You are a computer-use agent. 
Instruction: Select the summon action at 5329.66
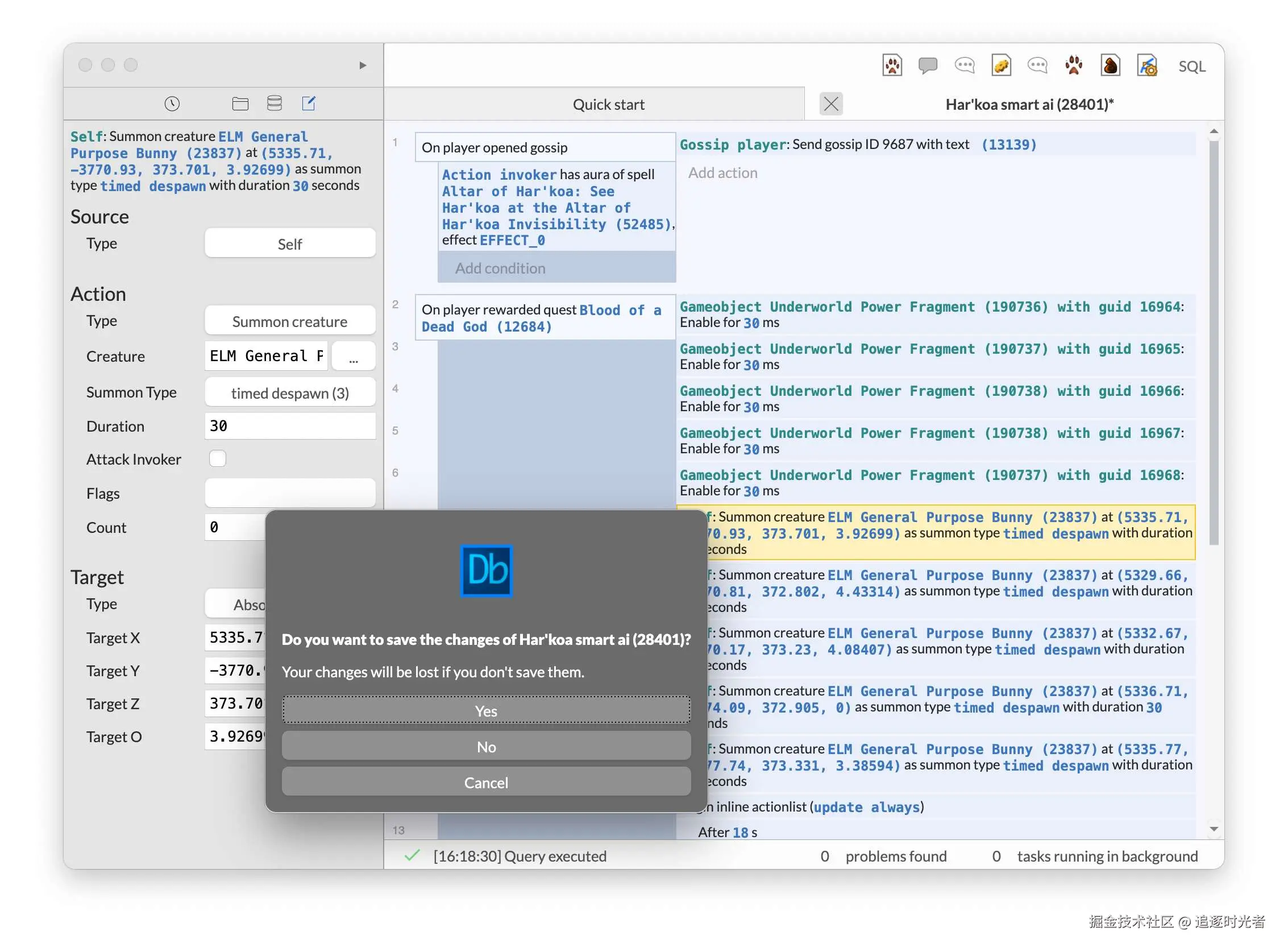pyautogui.click(x=951, y=592)
